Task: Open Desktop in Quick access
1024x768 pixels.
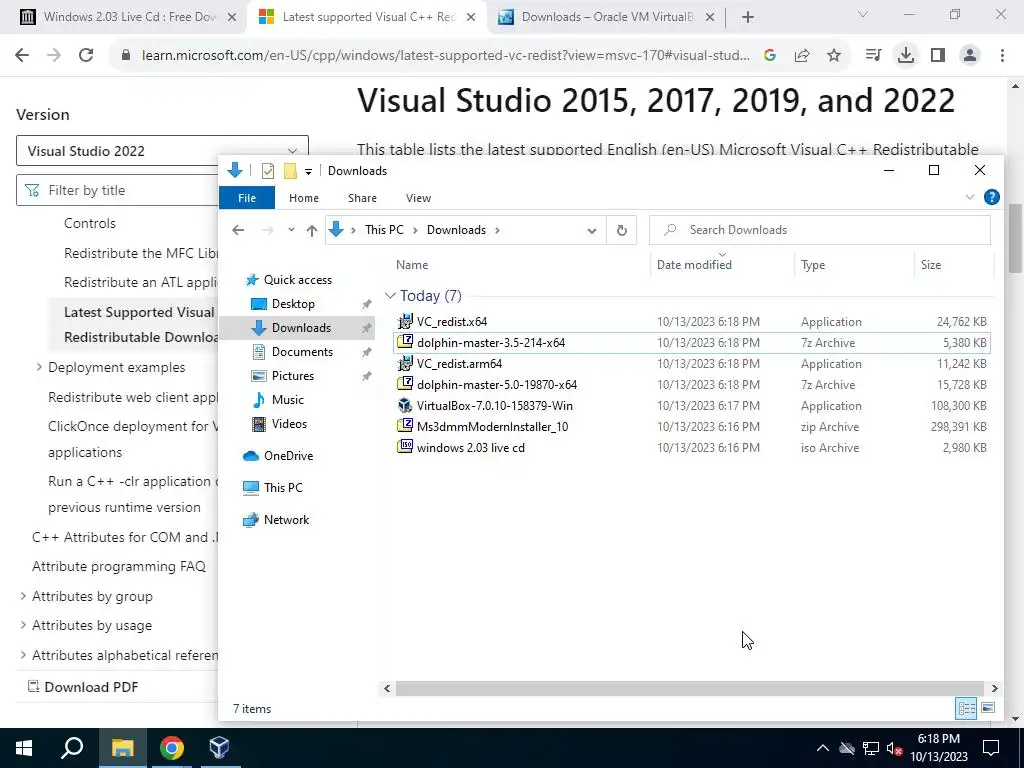Action: pos(293,304)
